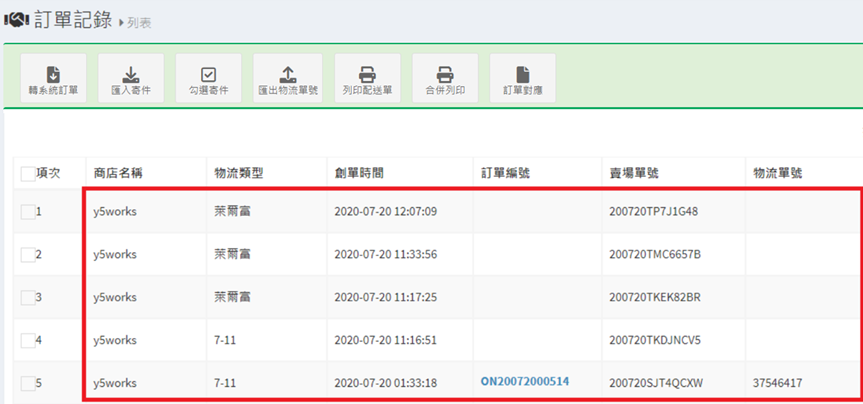Click the 轉系統訂單 toolbar icon
The height and width of the screenshot is (404, 863).
(x=53, y=73)
